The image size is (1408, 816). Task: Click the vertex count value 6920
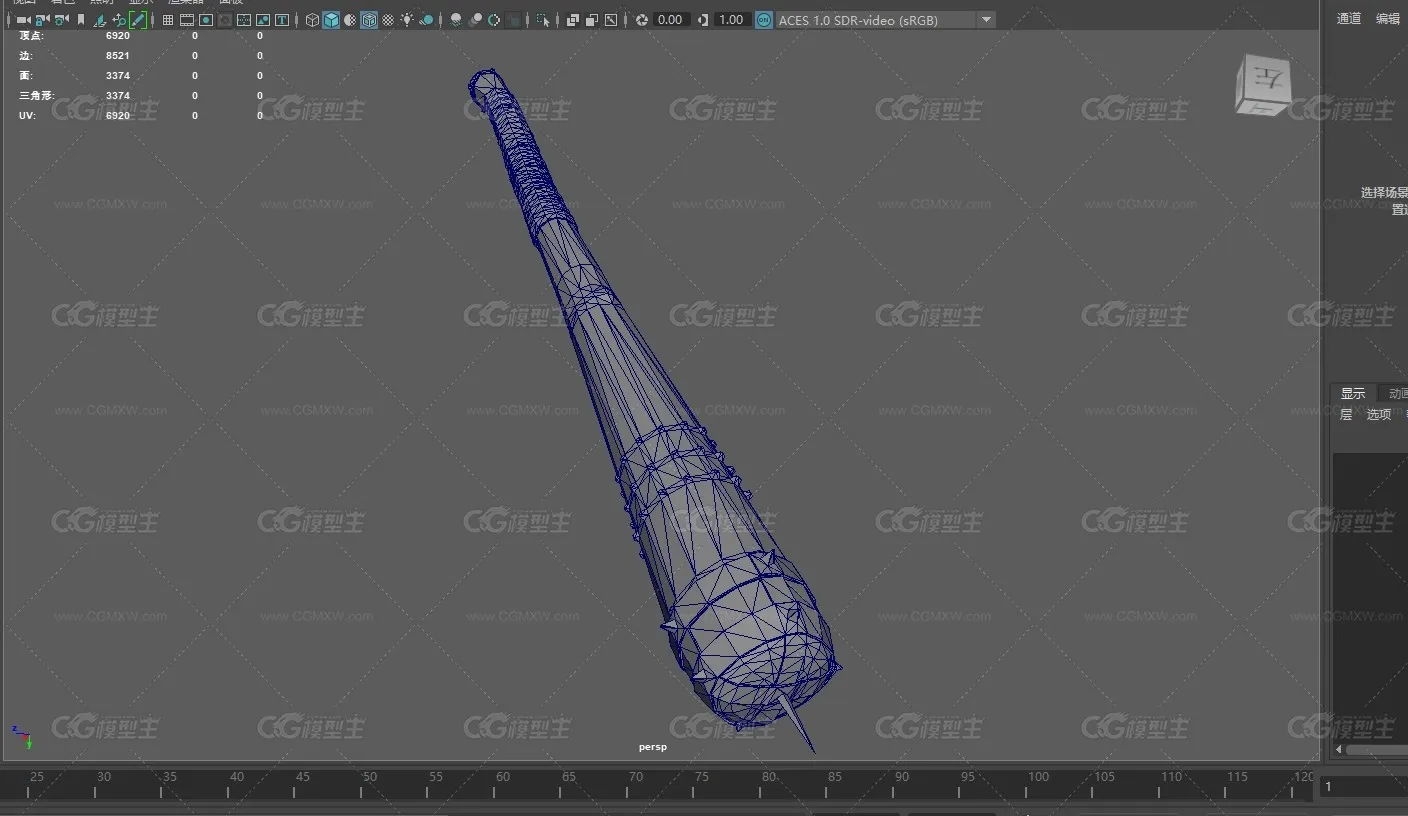tap(118, 36)
